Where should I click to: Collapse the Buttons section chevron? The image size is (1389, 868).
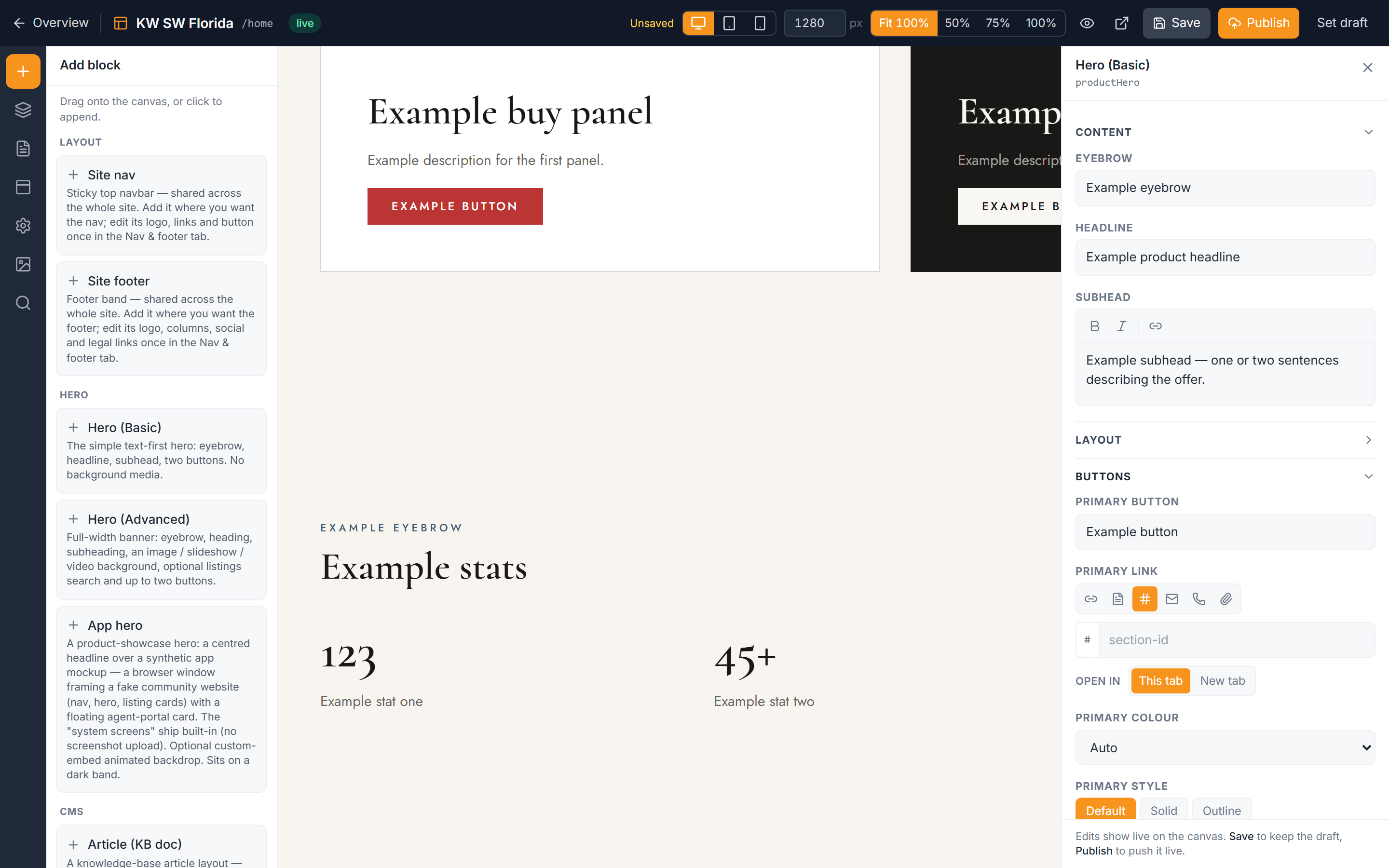click(1368, 476)
